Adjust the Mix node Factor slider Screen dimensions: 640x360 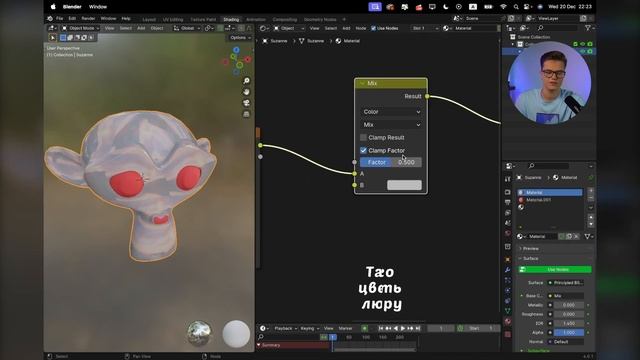pos(391,162)
